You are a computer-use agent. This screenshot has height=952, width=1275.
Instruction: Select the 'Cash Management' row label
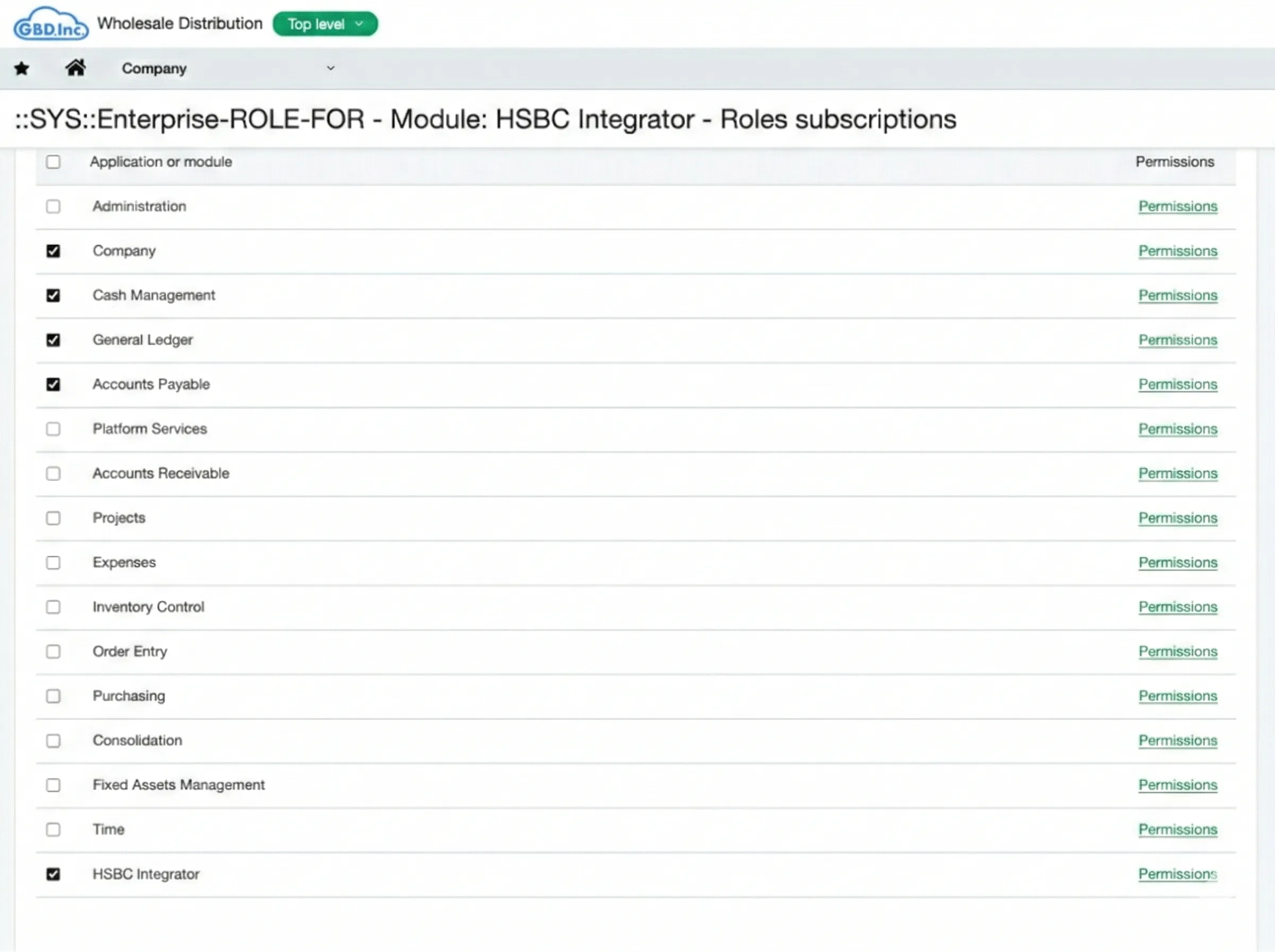[x=154, y=295]
